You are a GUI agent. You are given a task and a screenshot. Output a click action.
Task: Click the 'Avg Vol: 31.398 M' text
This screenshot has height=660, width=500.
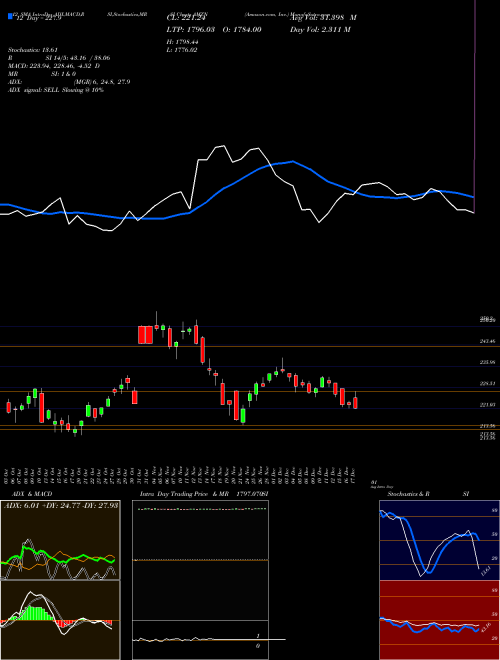(323, 17)
